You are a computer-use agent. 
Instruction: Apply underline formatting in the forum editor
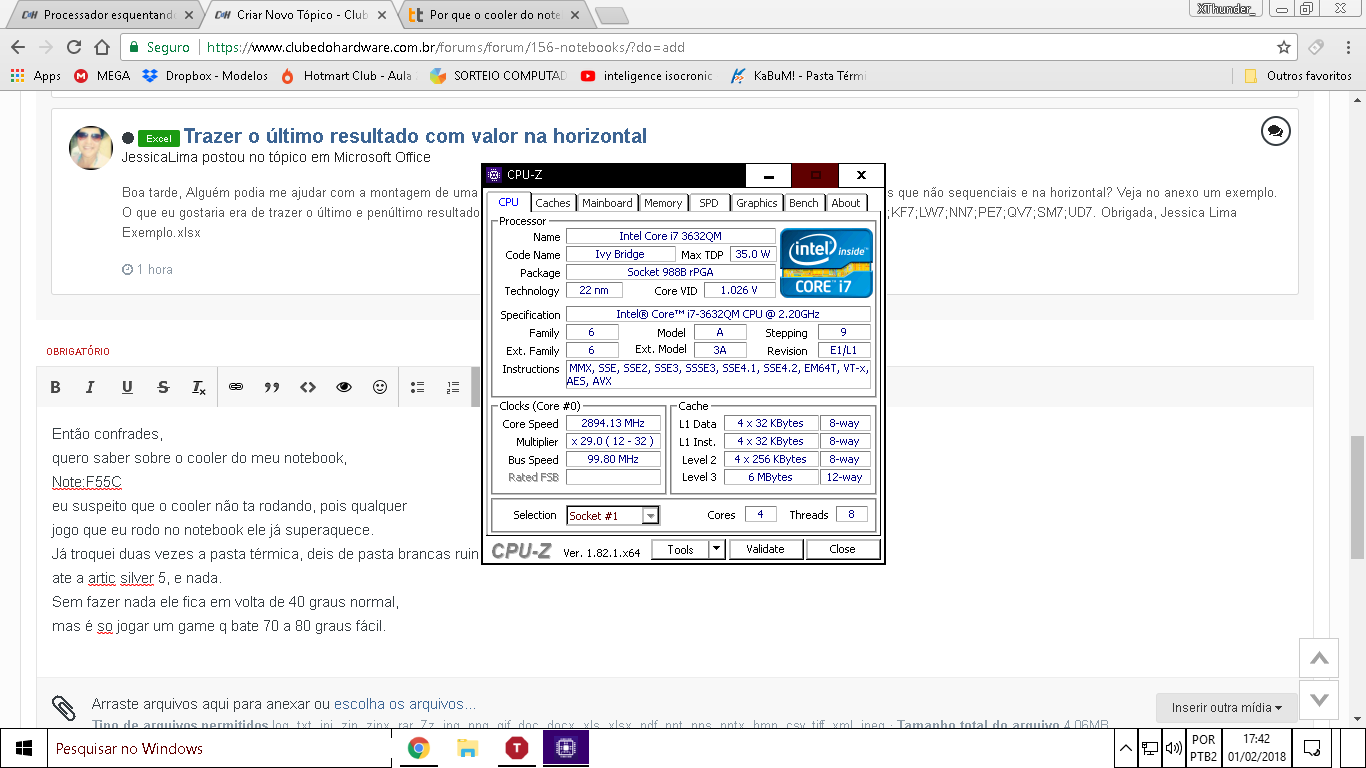coord(127,387)
